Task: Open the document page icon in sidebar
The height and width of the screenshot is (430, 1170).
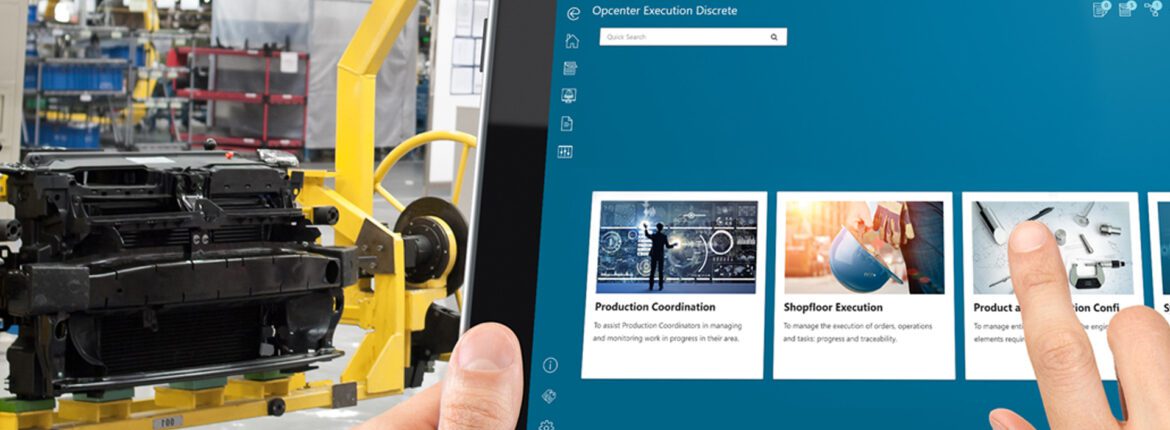Action: 567,123
